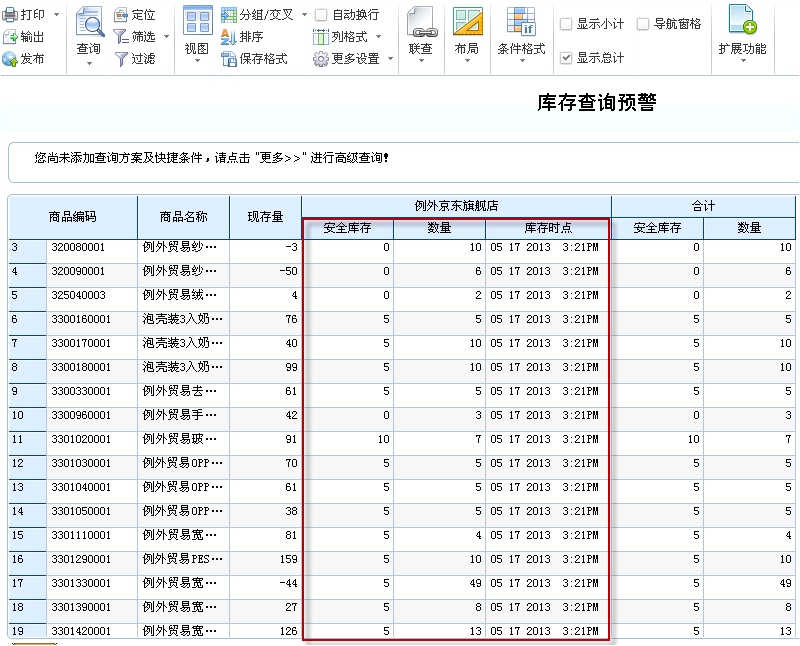800x646 pixels.
Task: Click product code 3300160001
Action: point(81,319)
